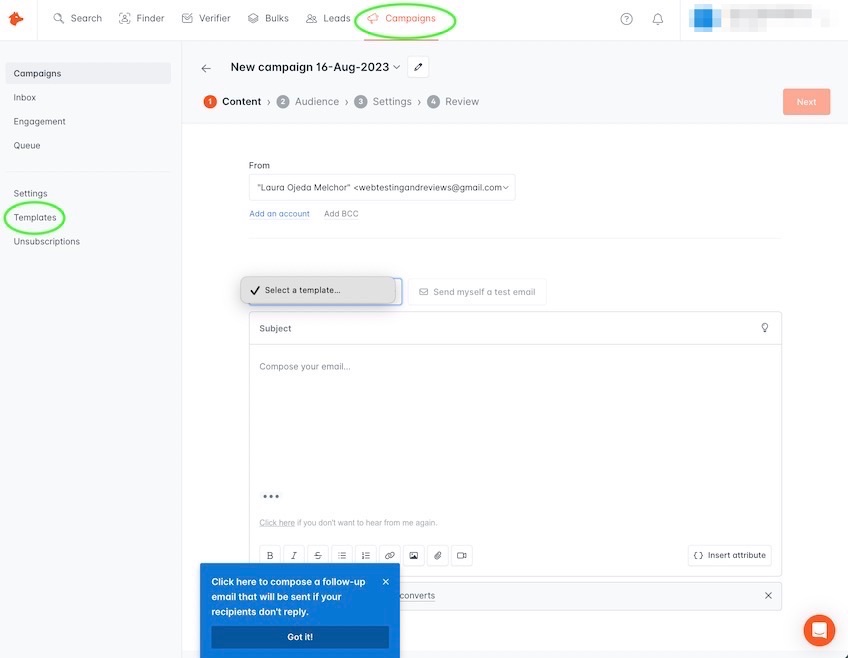Jump to the Review step
This screenshot has width=848, height=658.
tap(453, 102)
